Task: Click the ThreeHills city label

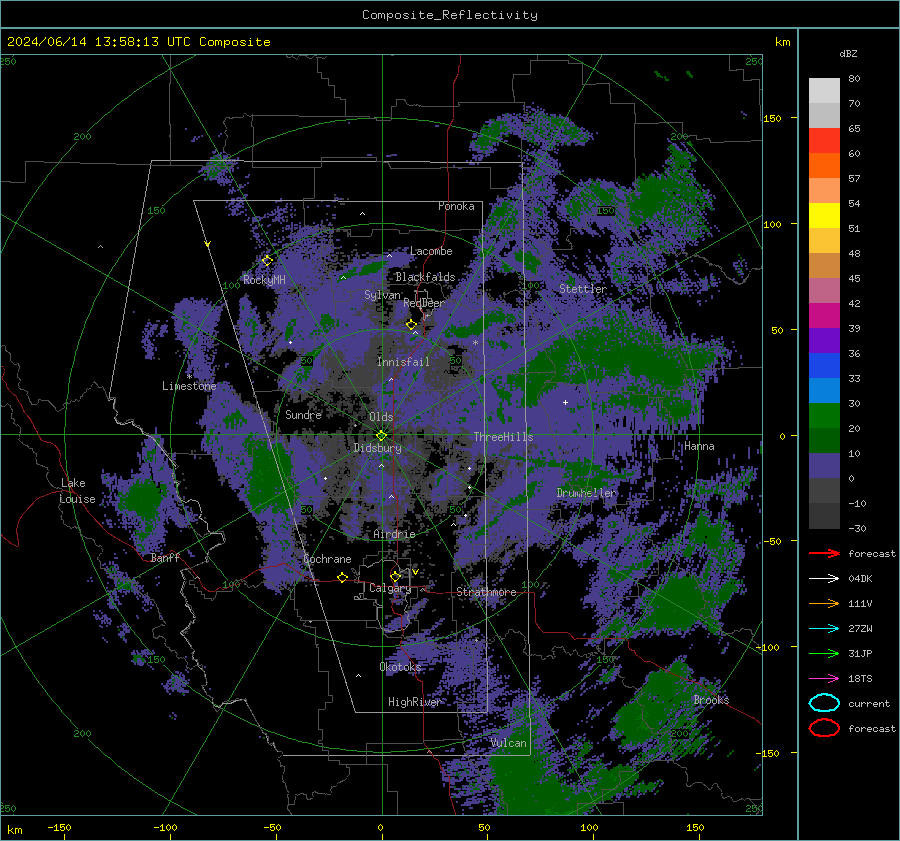Action: coord(503,437)
